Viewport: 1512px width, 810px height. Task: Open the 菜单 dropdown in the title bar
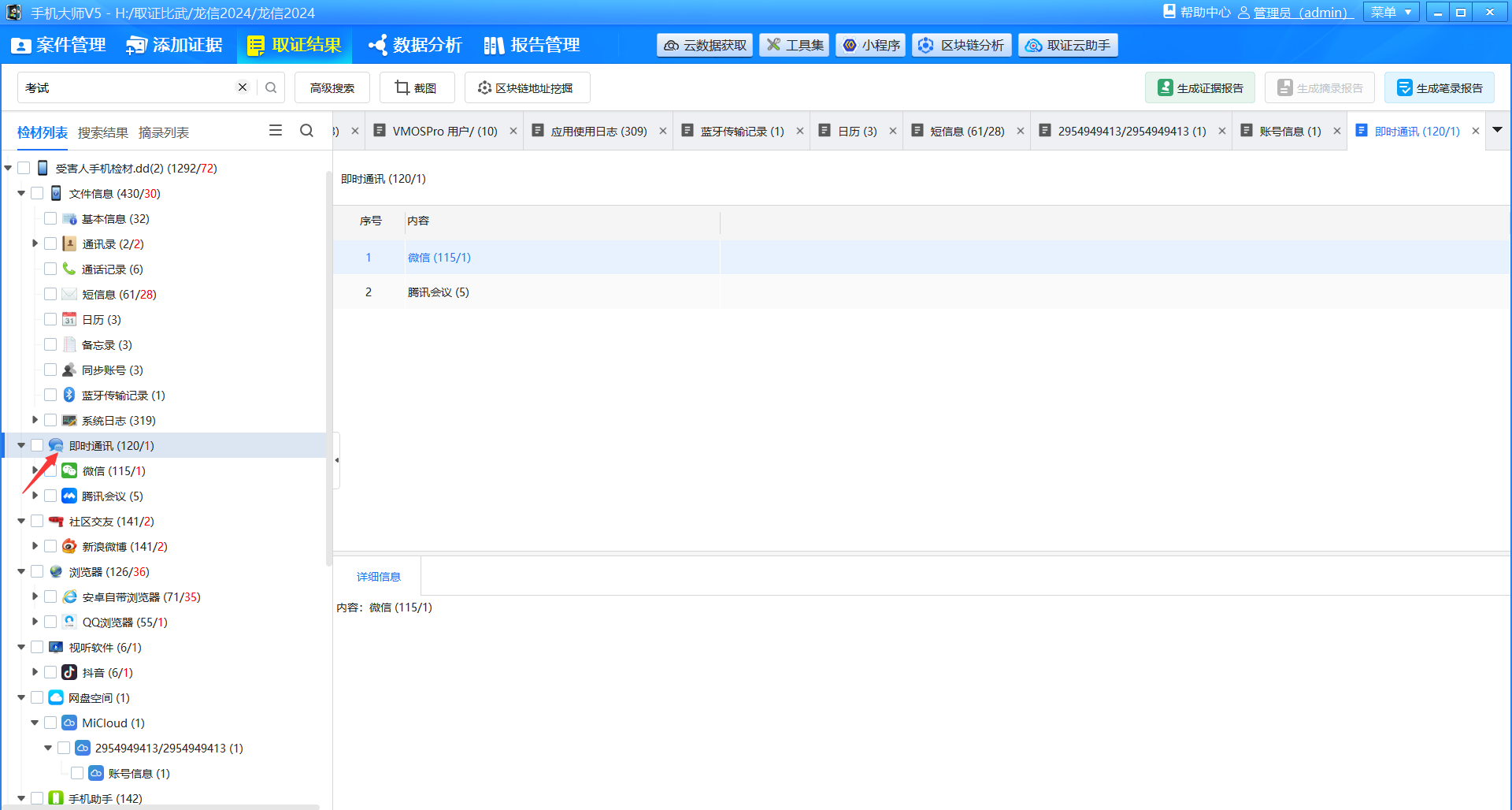pyautogui.click(x=1391, y=13)
